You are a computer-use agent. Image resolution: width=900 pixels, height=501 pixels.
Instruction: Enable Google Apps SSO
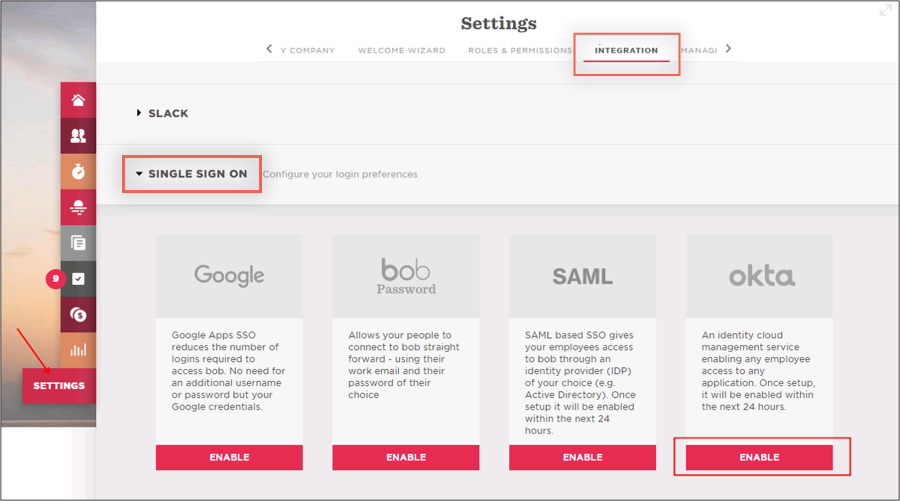click(229, 457)
